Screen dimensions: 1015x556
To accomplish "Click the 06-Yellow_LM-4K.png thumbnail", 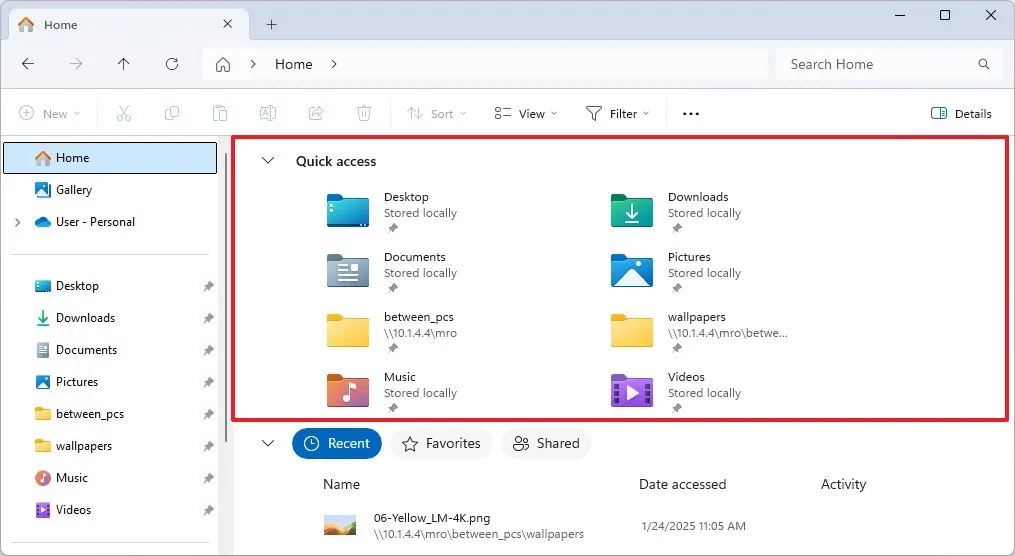I will click(340, 525).
